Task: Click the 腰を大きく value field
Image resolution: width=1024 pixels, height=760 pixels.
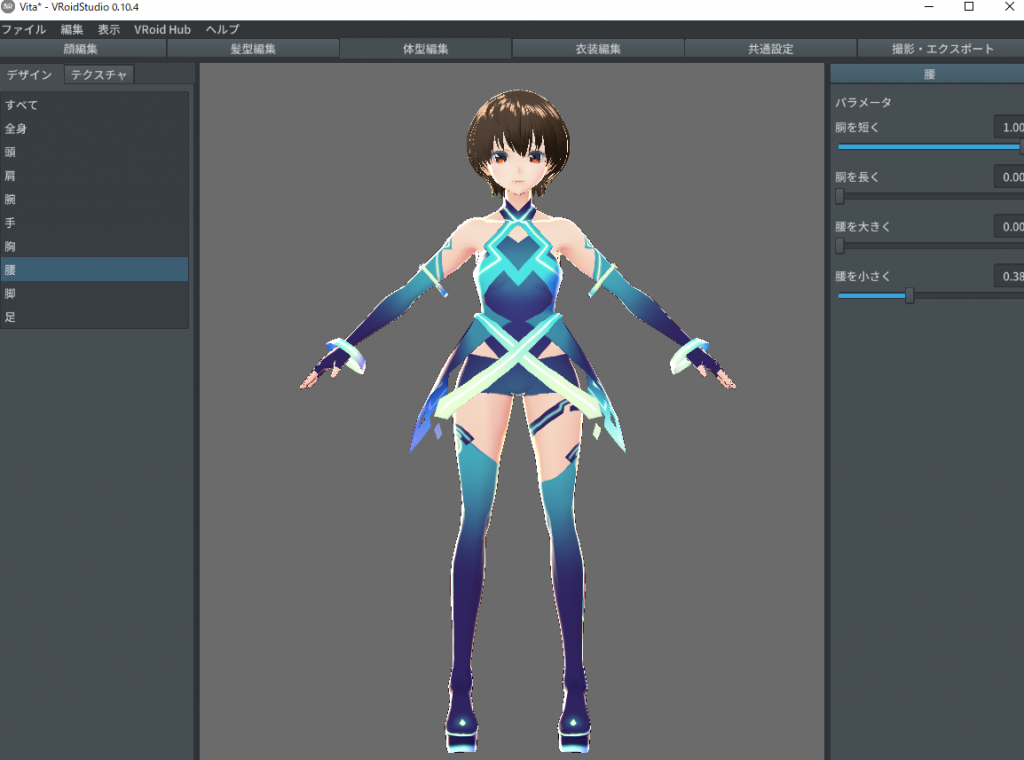Action: [x=1010, y=227]
